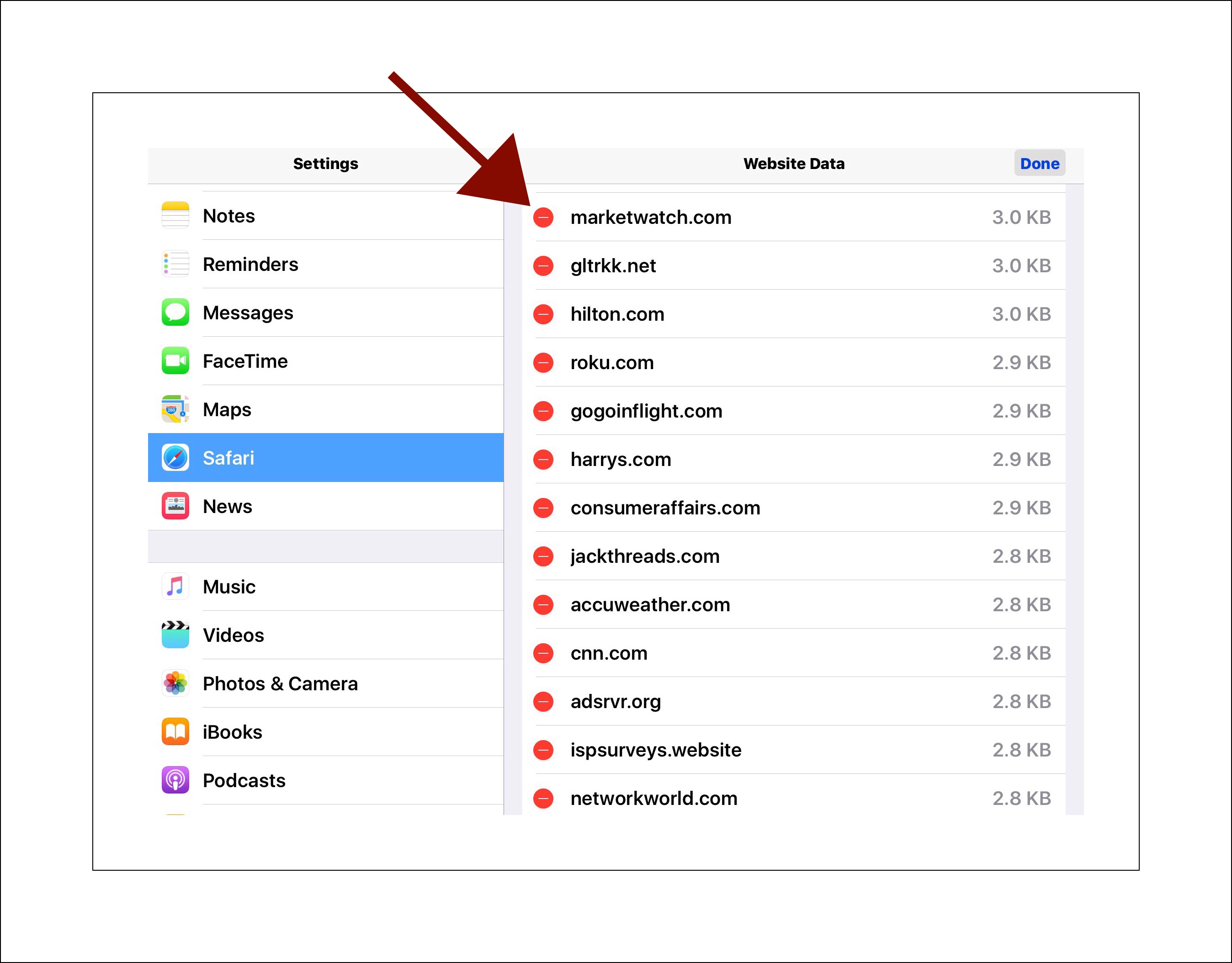
Task: Tap the Done button
Action: coord(1039,164)
